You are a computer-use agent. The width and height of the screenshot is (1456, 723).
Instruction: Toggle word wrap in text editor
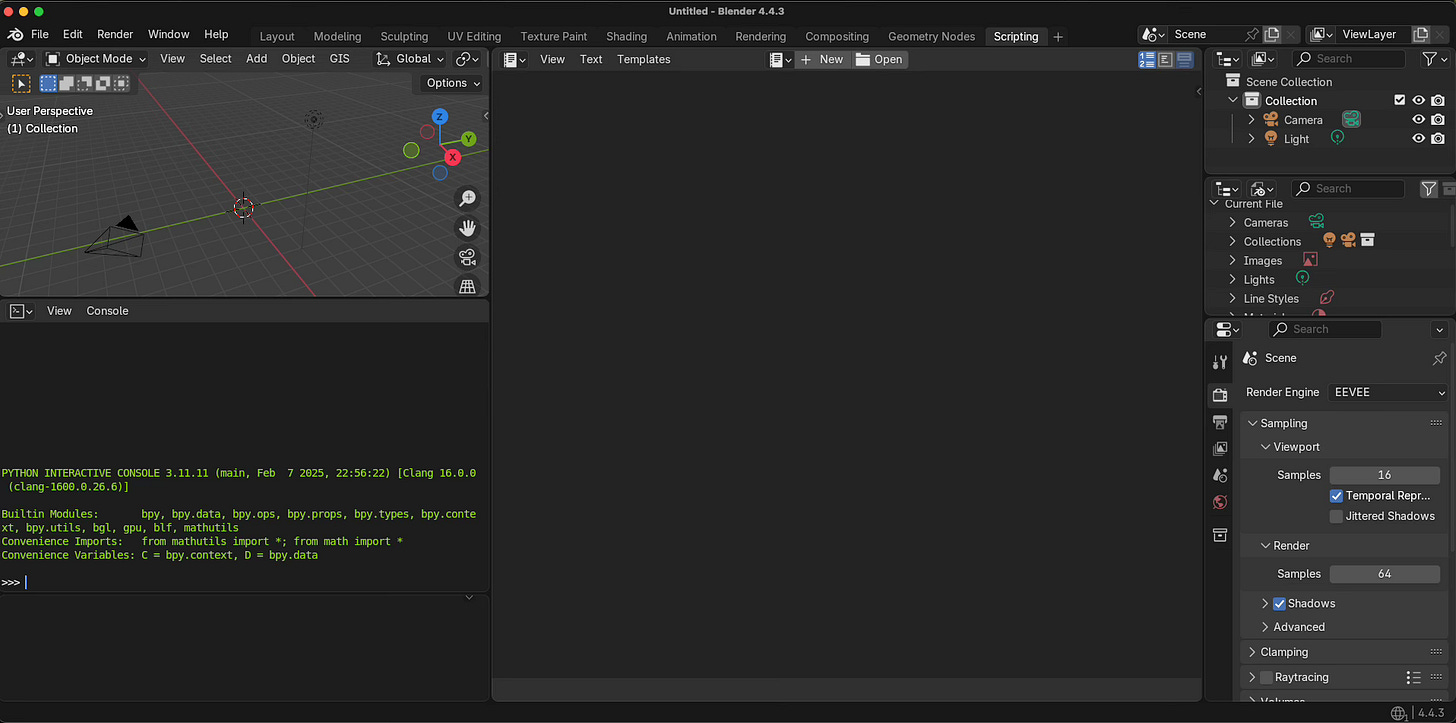pyautogui.click(x=1166, y=60)
